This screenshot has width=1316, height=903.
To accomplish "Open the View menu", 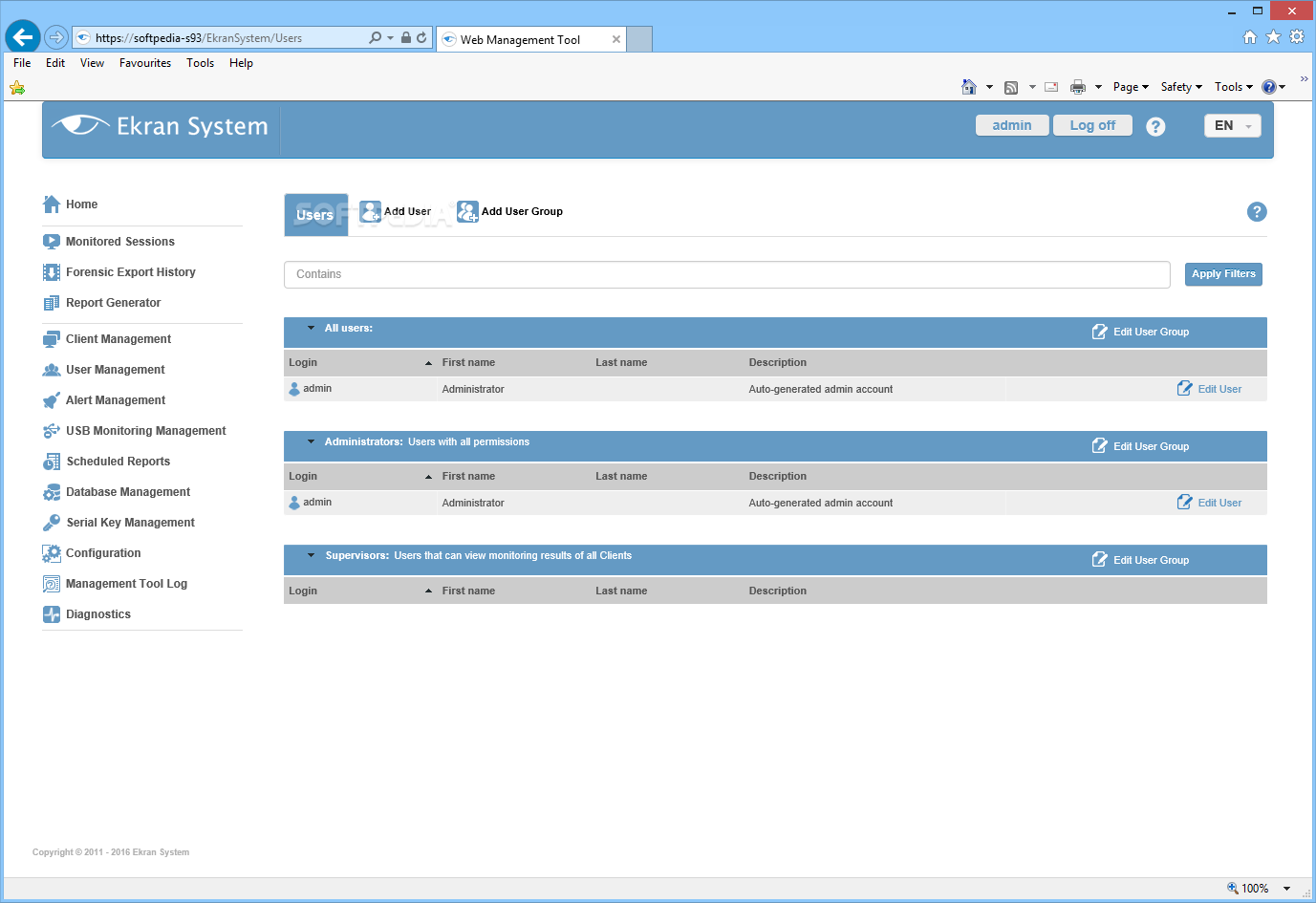I will [92, 63].
